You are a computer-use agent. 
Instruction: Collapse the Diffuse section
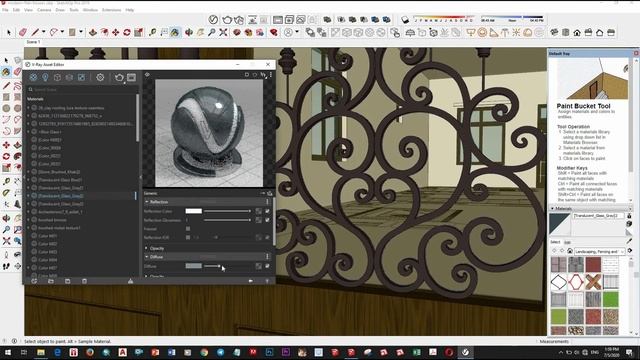coord(147,257)
